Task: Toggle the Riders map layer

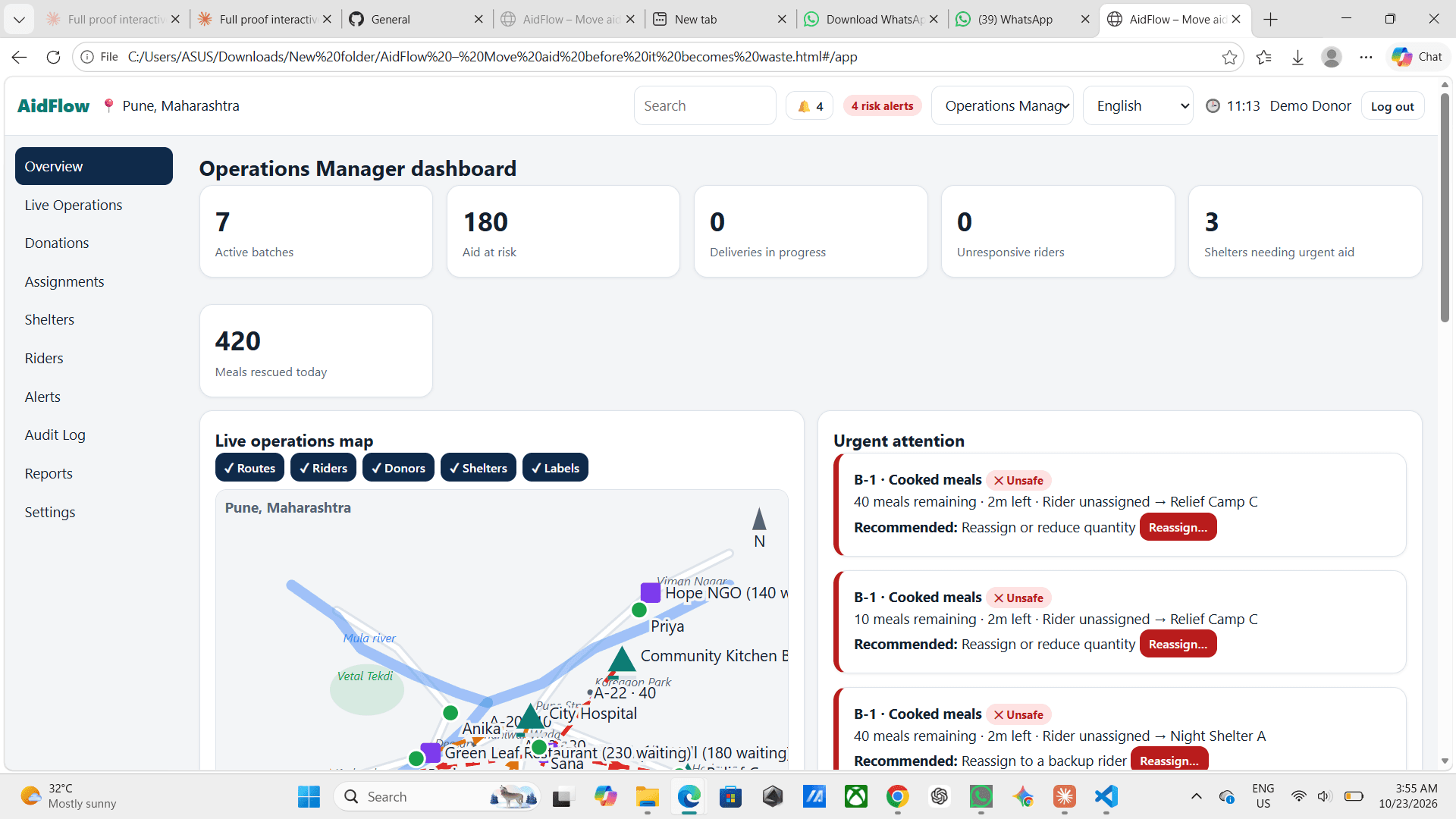Action: (x=323, y=468)
